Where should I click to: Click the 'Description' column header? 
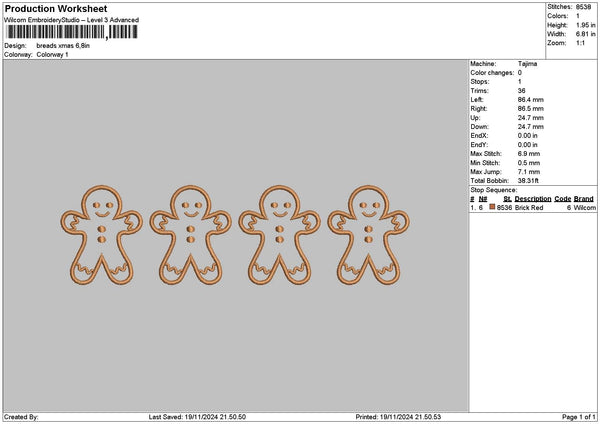click(x=533, y=199)
